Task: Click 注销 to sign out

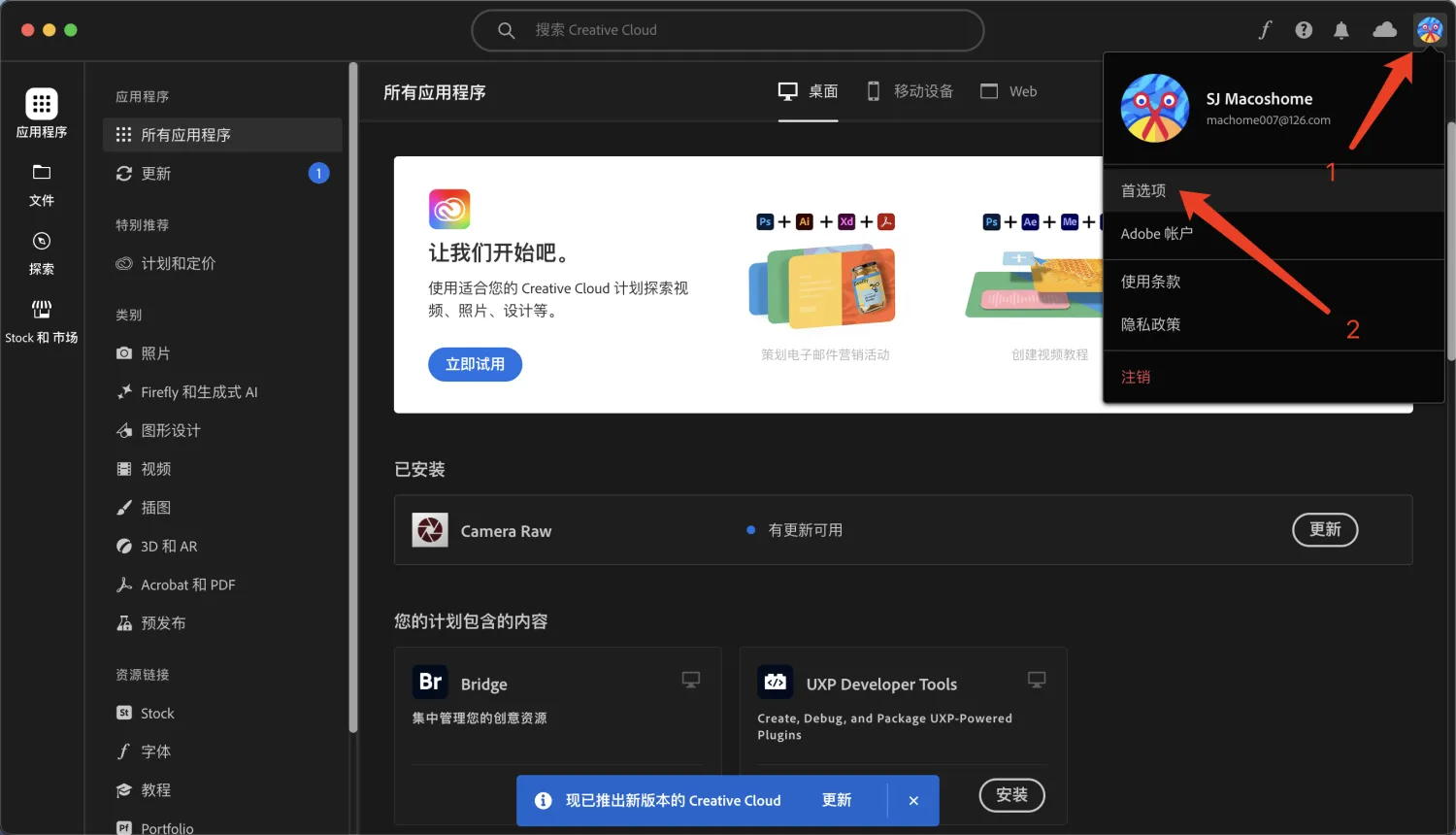Action: tap(1274, 377)
